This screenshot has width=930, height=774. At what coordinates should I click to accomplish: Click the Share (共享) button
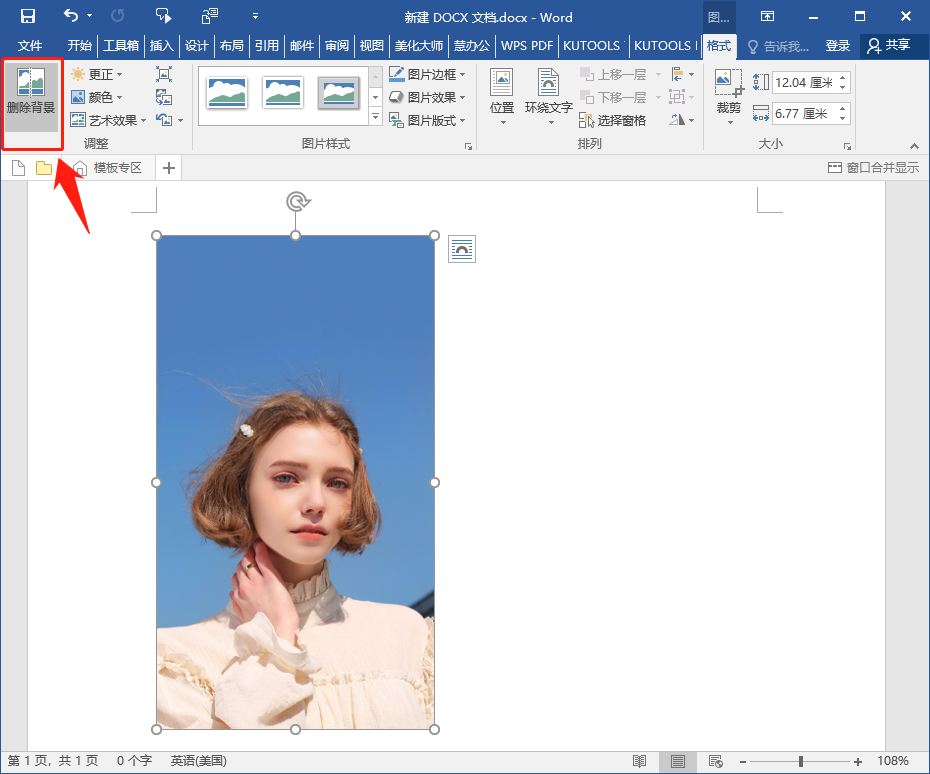pos(888,46)
